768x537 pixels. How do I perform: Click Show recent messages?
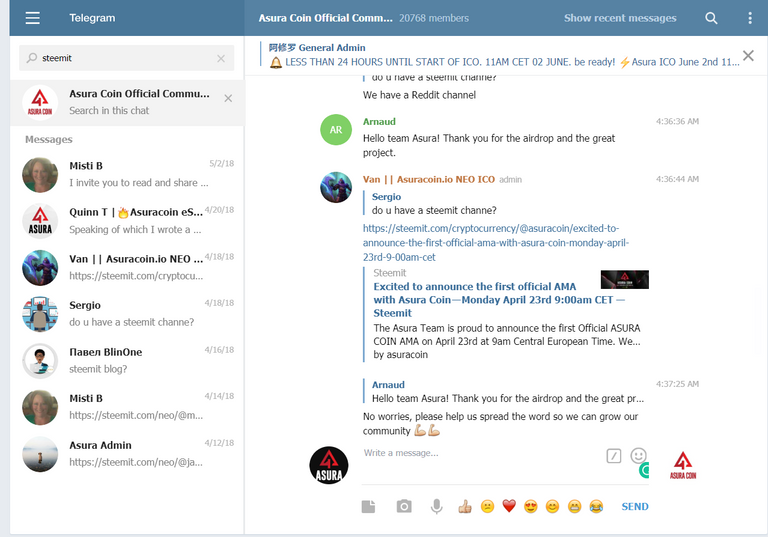click(x=620, y=18)
